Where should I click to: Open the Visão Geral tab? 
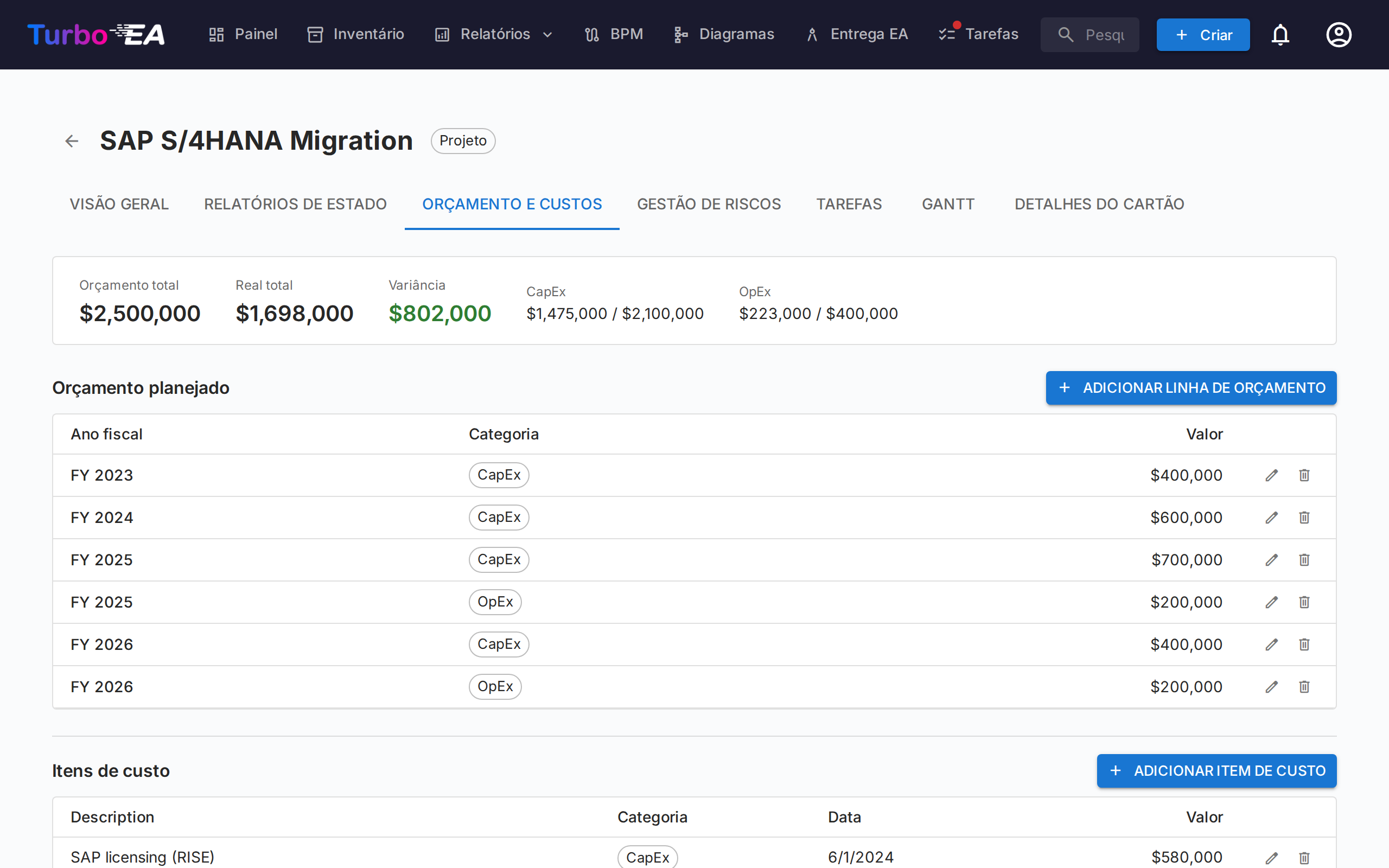(x=119, y=205)
